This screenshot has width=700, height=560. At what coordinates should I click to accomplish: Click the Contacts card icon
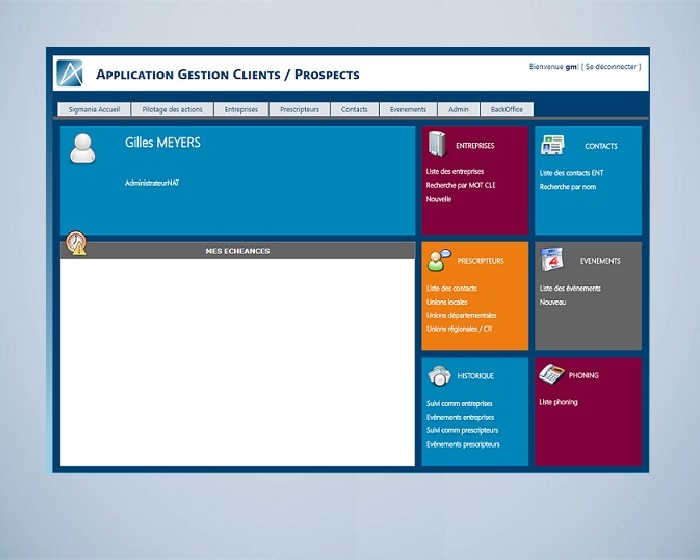pyautogui.click(x=552, y=145)
